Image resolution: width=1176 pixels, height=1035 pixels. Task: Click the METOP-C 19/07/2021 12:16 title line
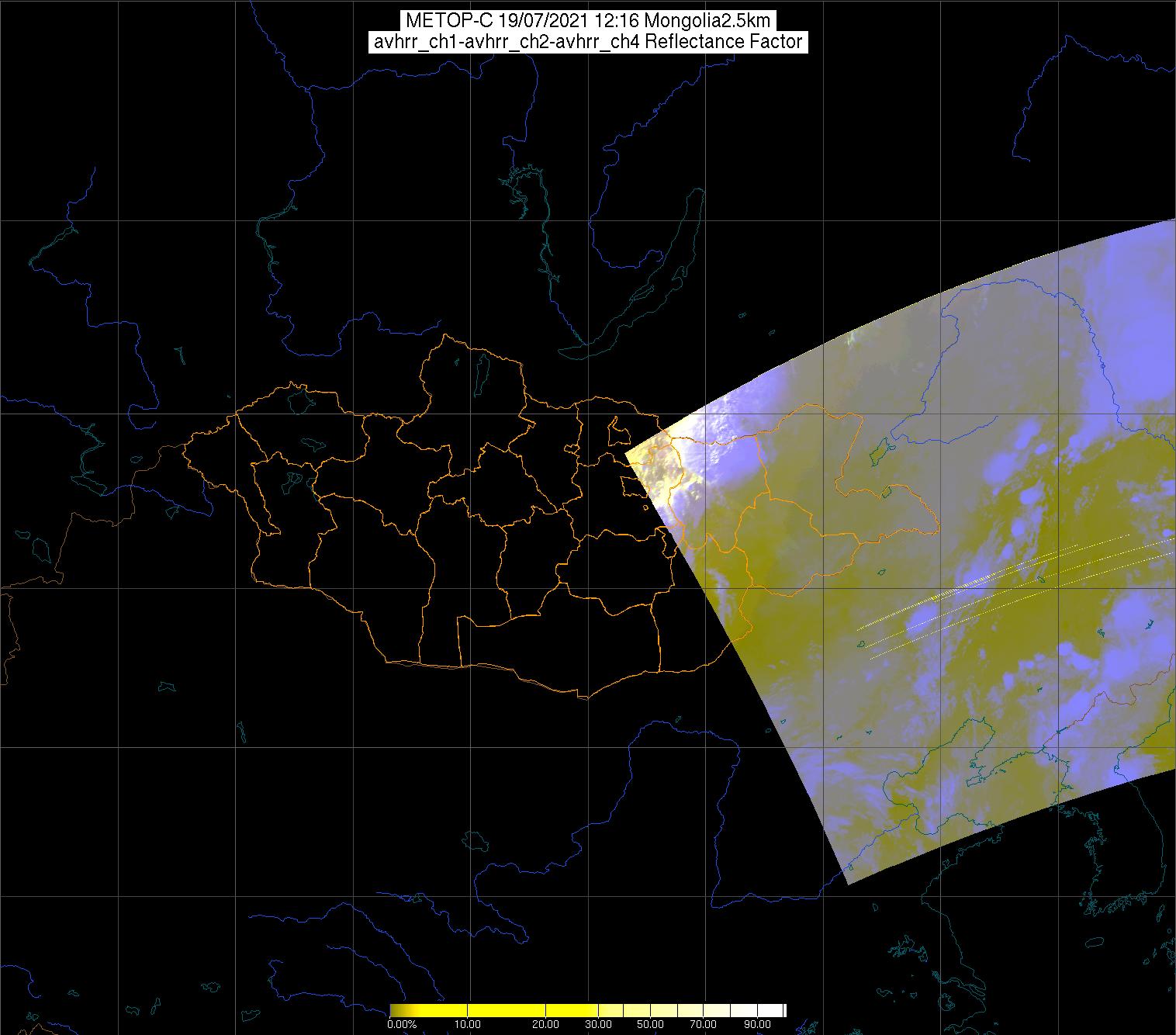click(x=587, y=21)
